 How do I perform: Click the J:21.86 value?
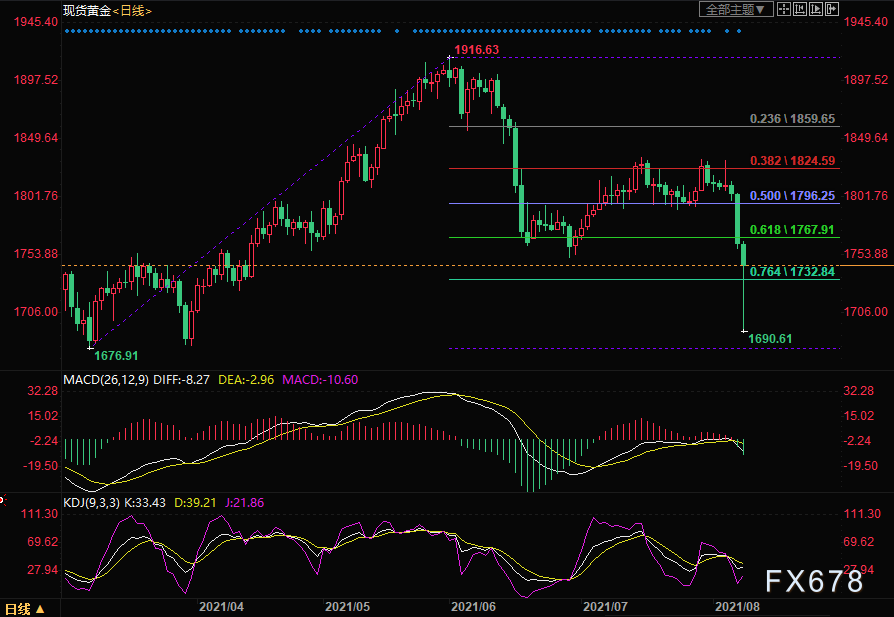click(245, 503)
